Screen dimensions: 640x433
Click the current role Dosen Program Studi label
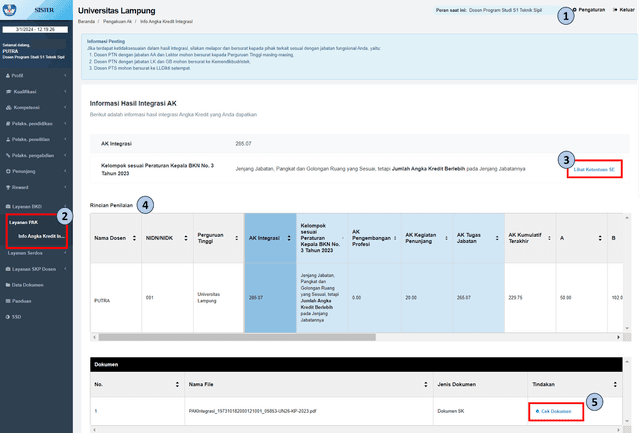click(505, 10)
